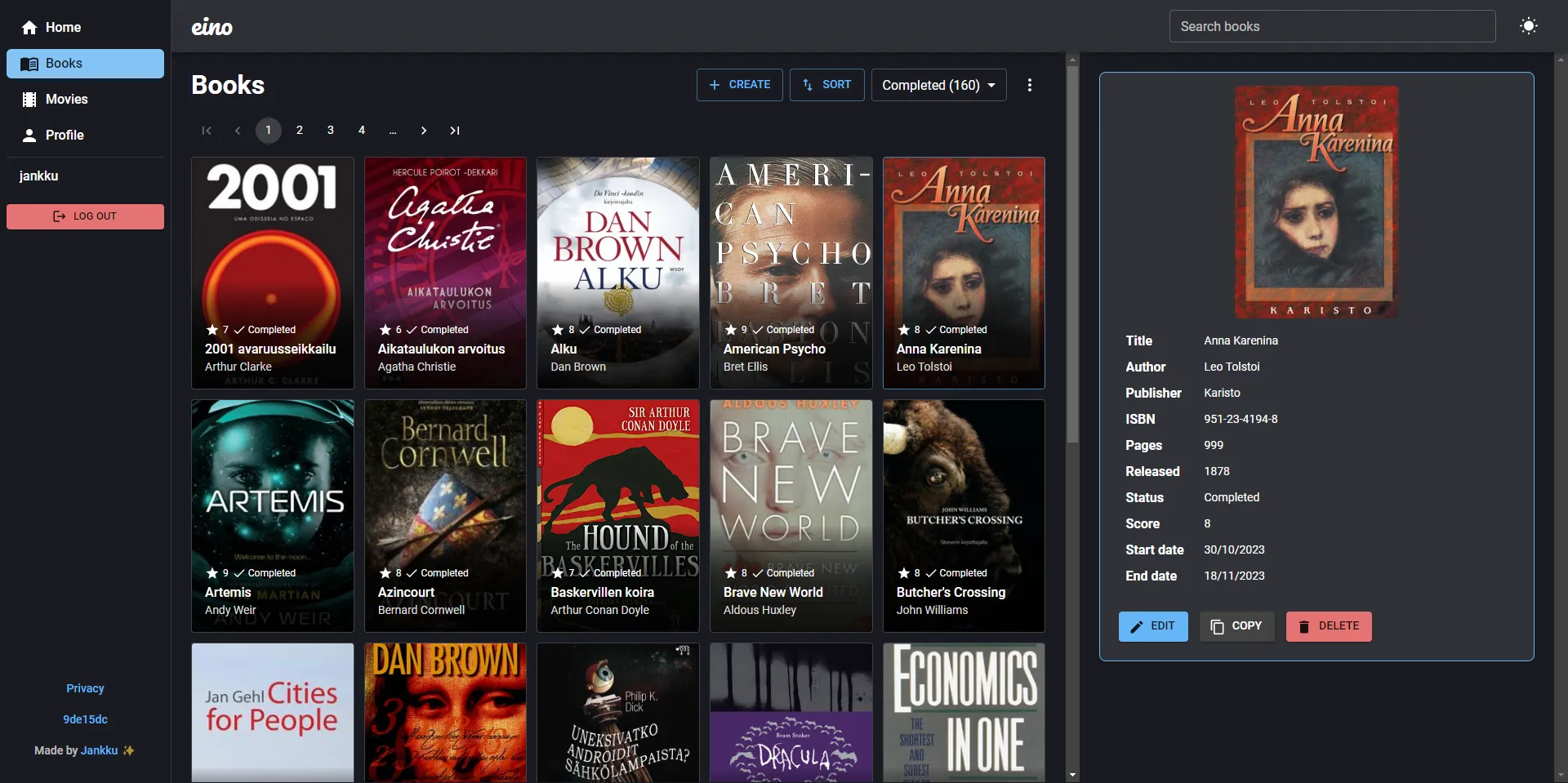
Task: Open the Alku by Dan Brown card
Action: click(618, 273)
